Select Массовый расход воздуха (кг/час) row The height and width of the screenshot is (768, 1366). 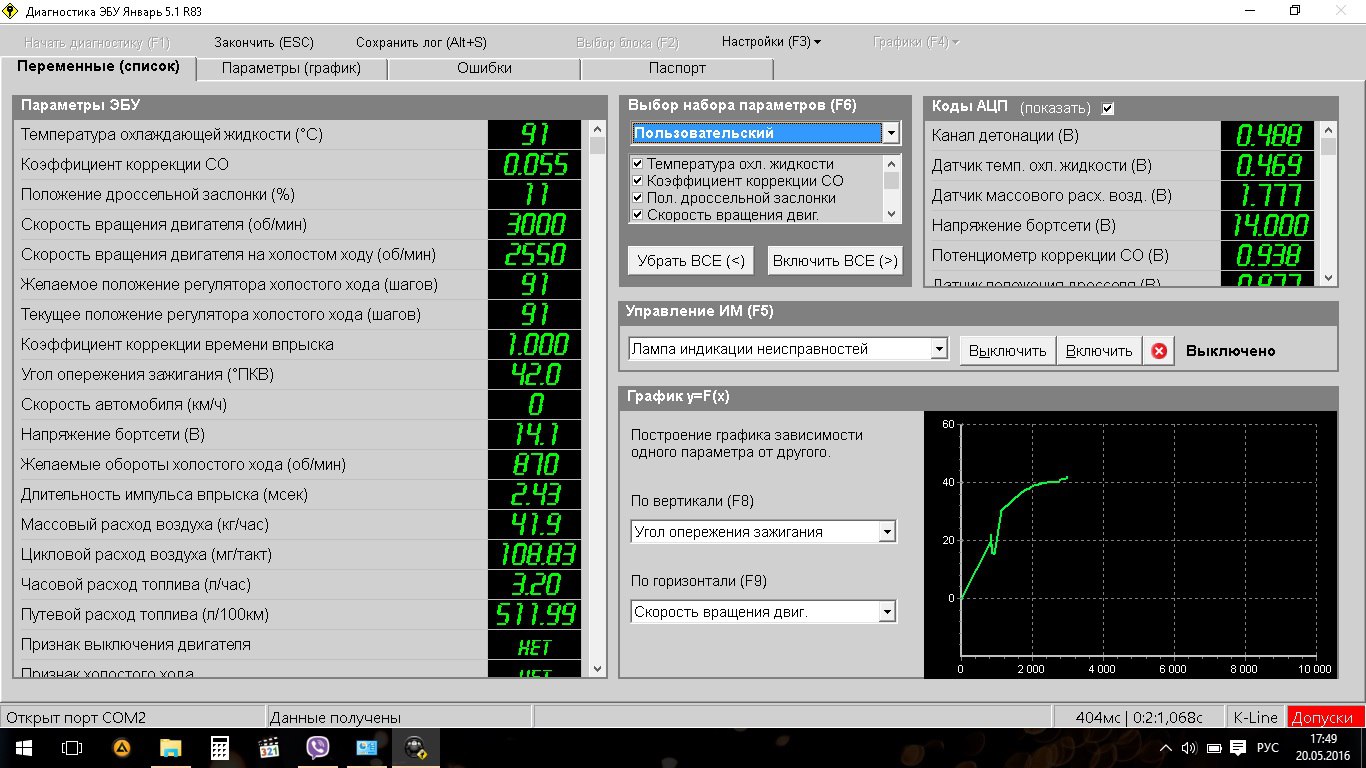pos(299,524)
